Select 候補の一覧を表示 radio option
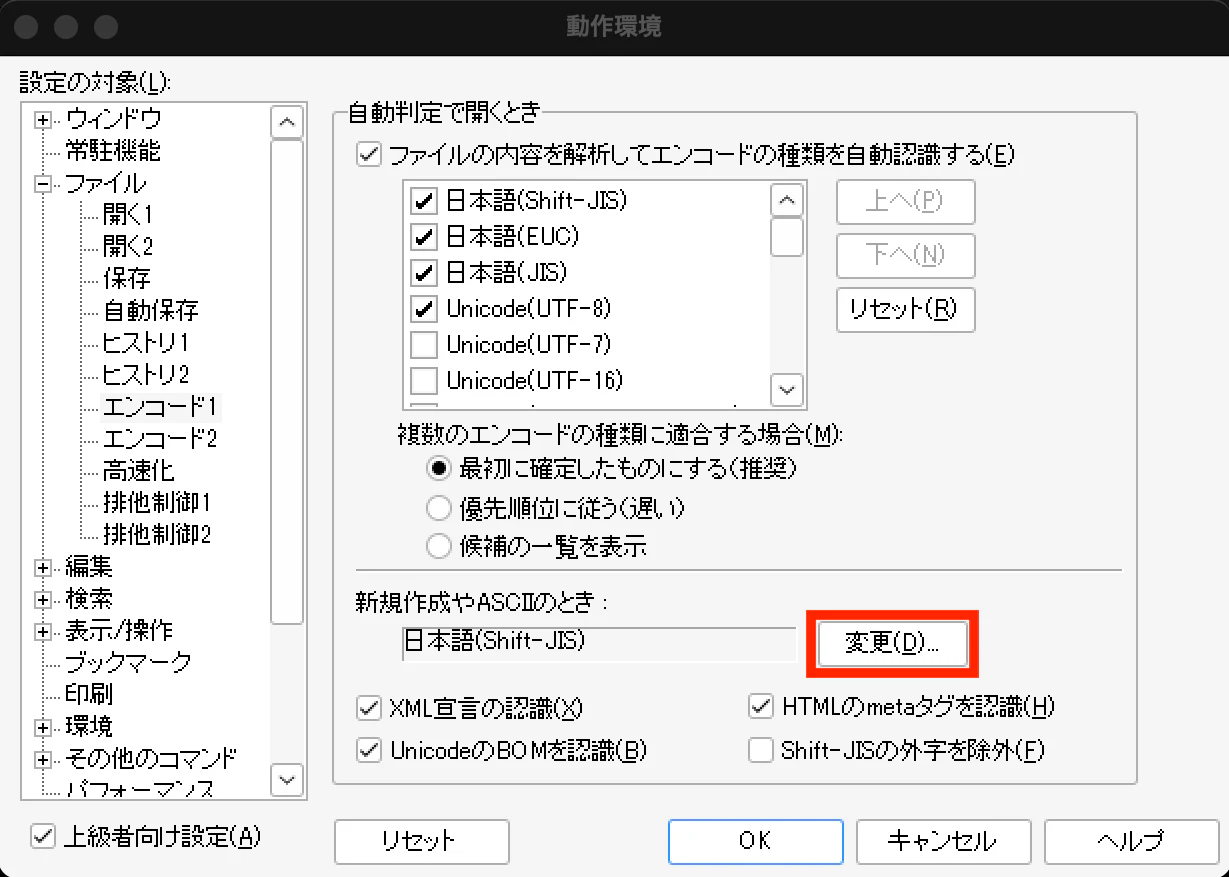Image resolution: width=1229 pixels, height=877 pixels. (x=438, y=546)
